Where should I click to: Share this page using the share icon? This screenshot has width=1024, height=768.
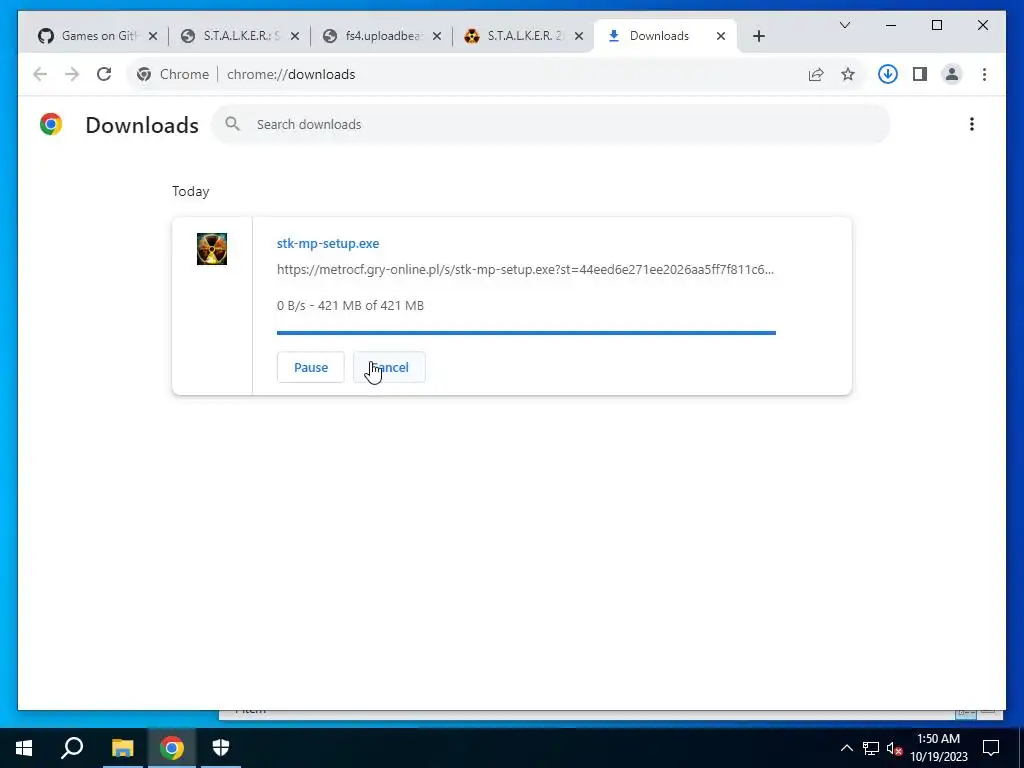(816, 74)
